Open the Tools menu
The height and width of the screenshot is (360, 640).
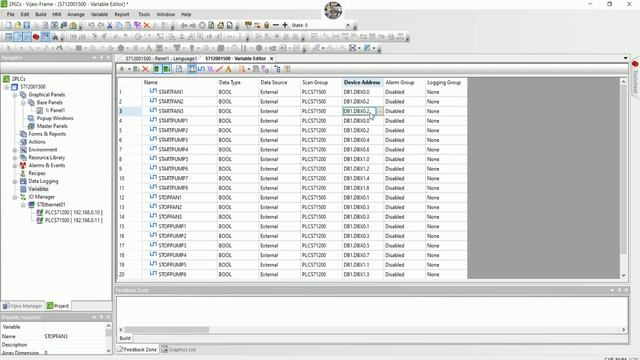coord(144,14)
